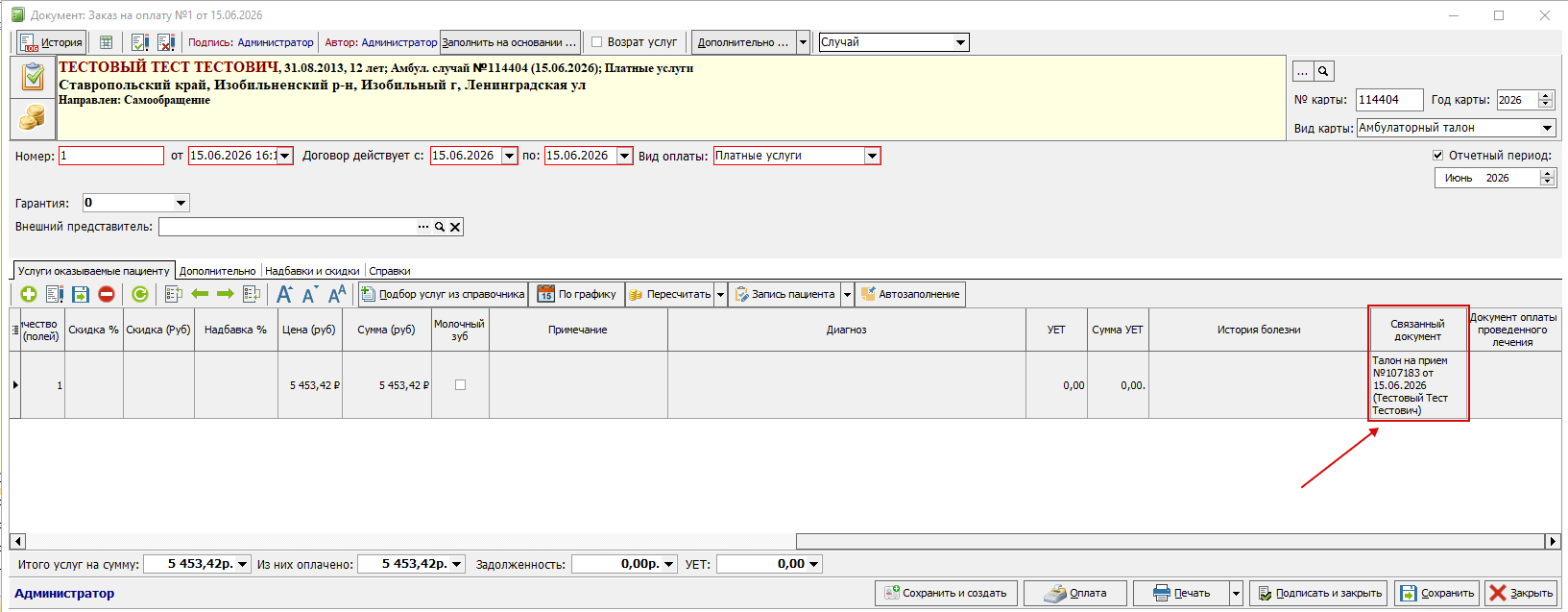Image resolution: width=1568 pixels, height=612 pixels.
Task: Expand the Печать button dropdown arrow
Action: click(x=1237, y=593)
